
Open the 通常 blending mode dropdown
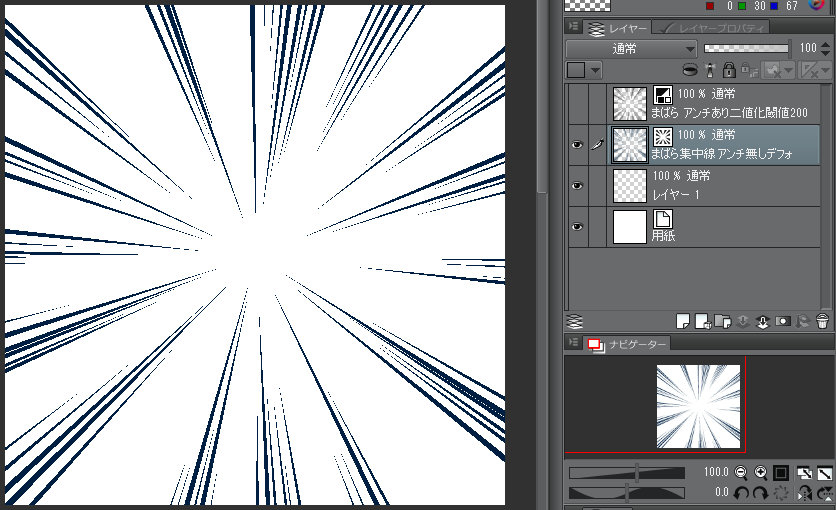[631, 48]
